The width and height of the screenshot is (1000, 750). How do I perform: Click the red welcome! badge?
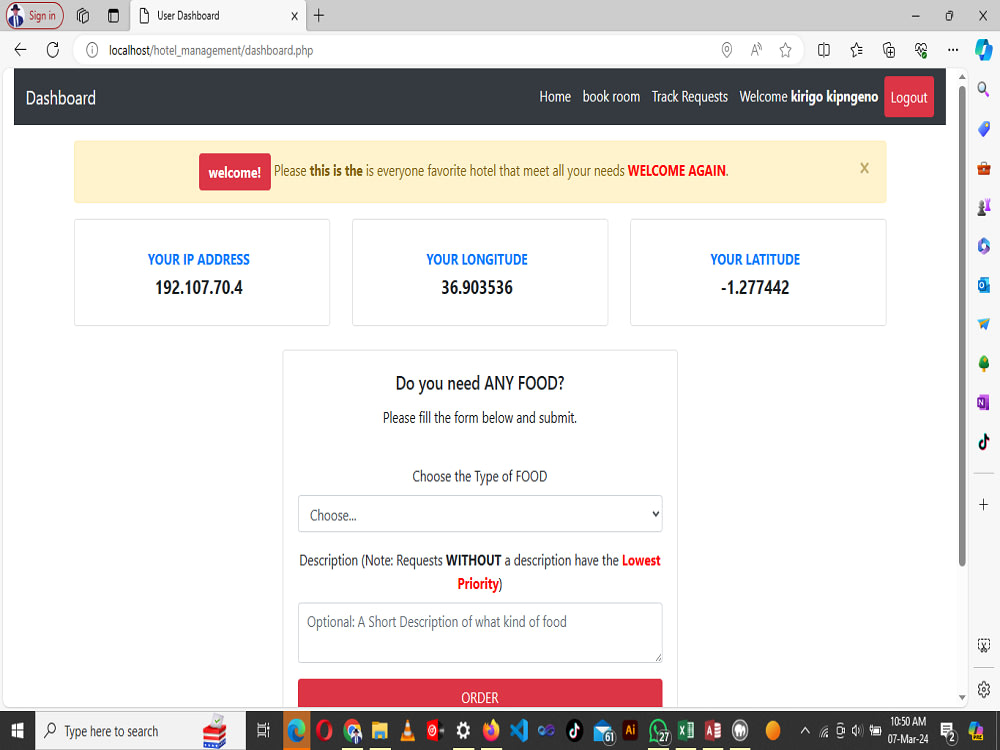click(x=235, y=172)
